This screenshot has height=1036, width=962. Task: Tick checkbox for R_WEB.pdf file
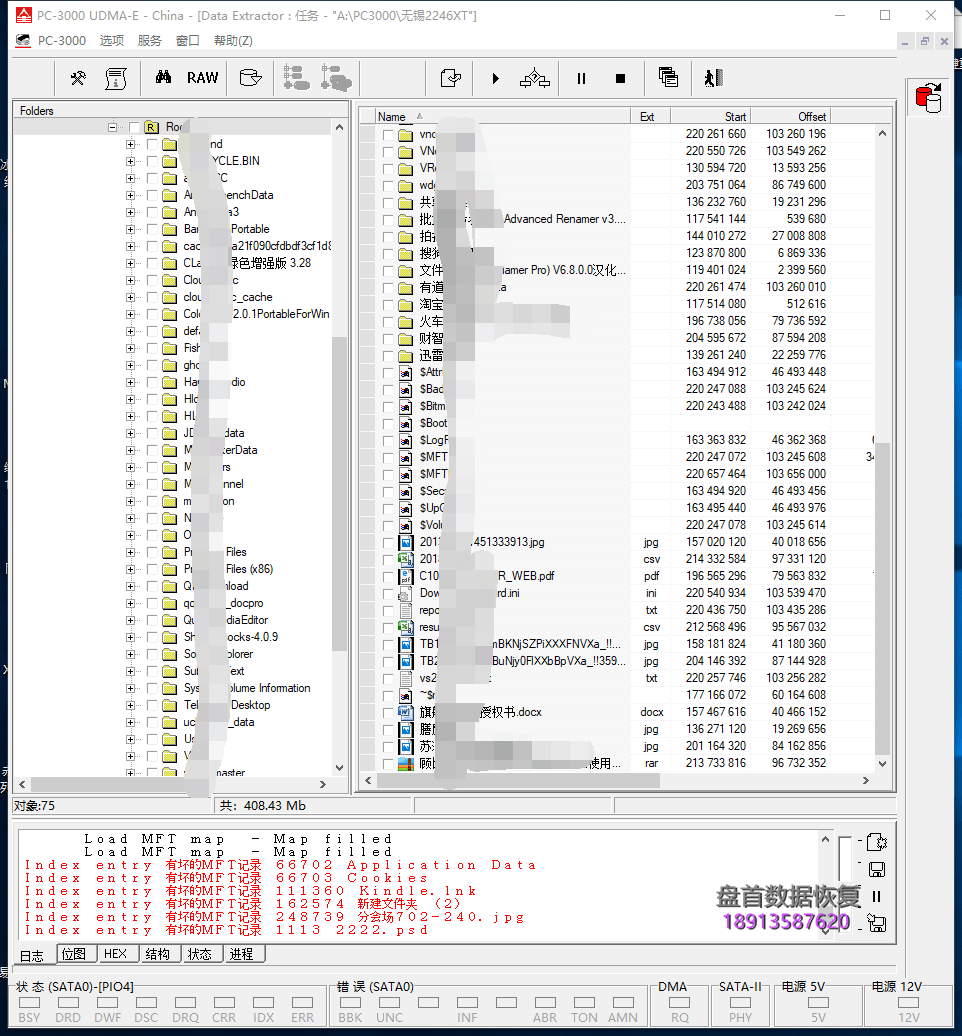[x=388, y=576]
